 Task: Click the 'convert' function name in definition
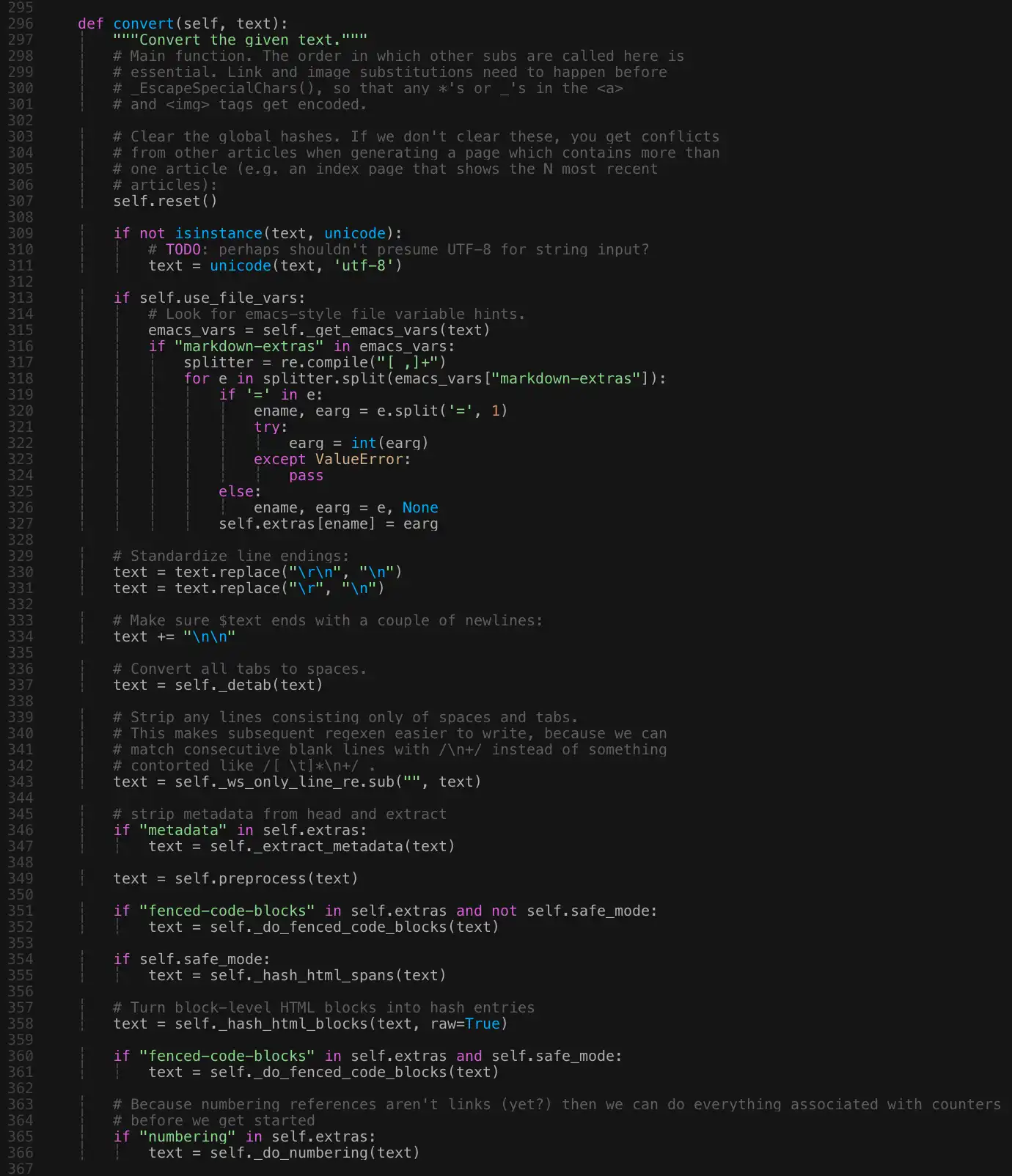click(x=143, y=23)
